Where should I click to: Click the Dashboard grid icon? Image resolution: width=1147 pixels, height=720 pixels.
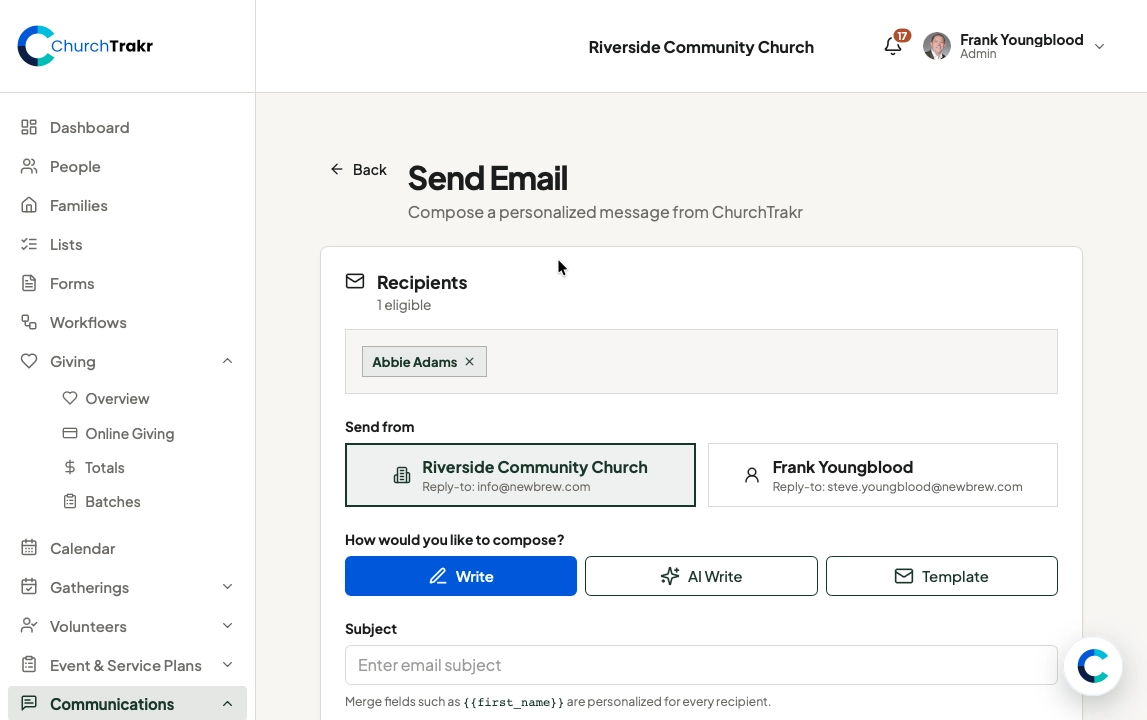click(29, 127)
